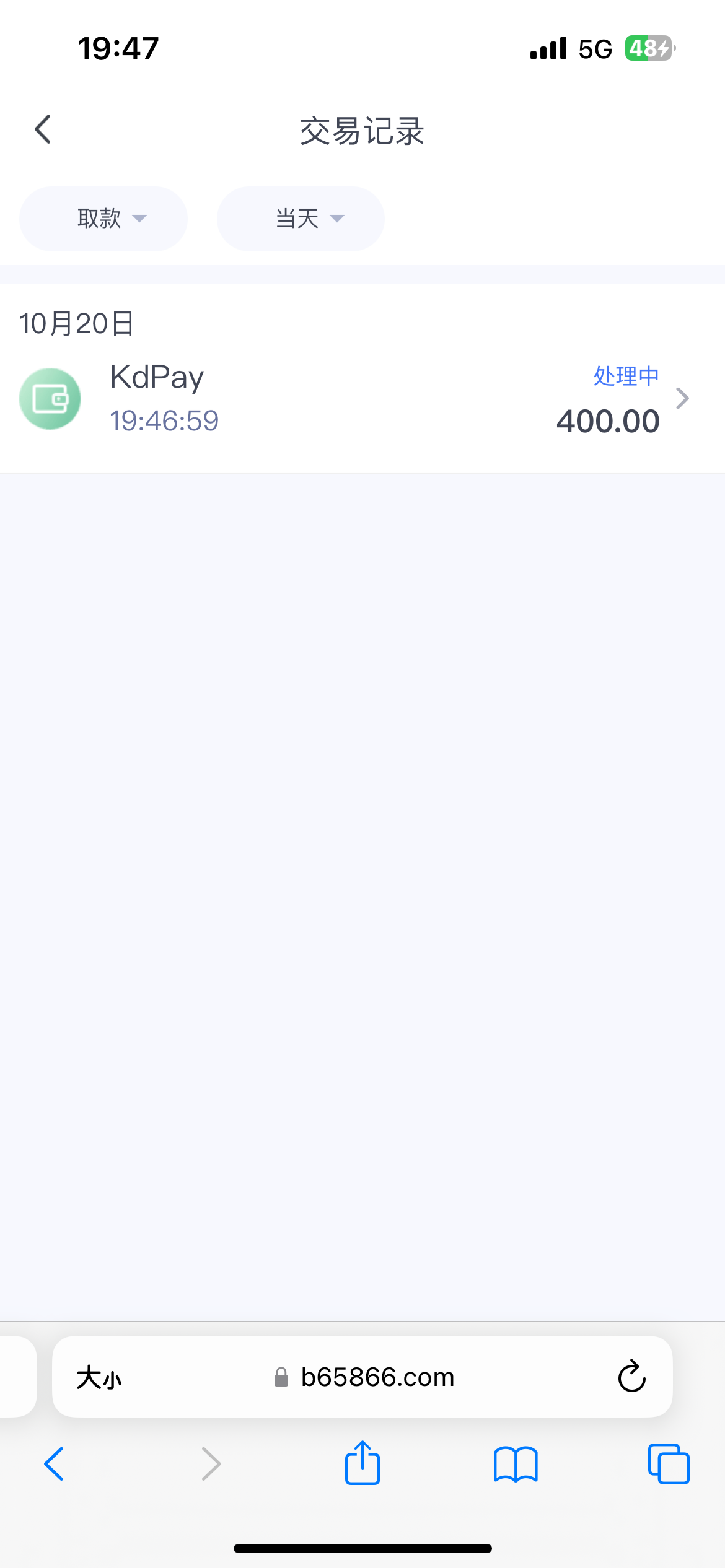
Task: Go back using Safari back arrow
Action: coord(54,1465)
